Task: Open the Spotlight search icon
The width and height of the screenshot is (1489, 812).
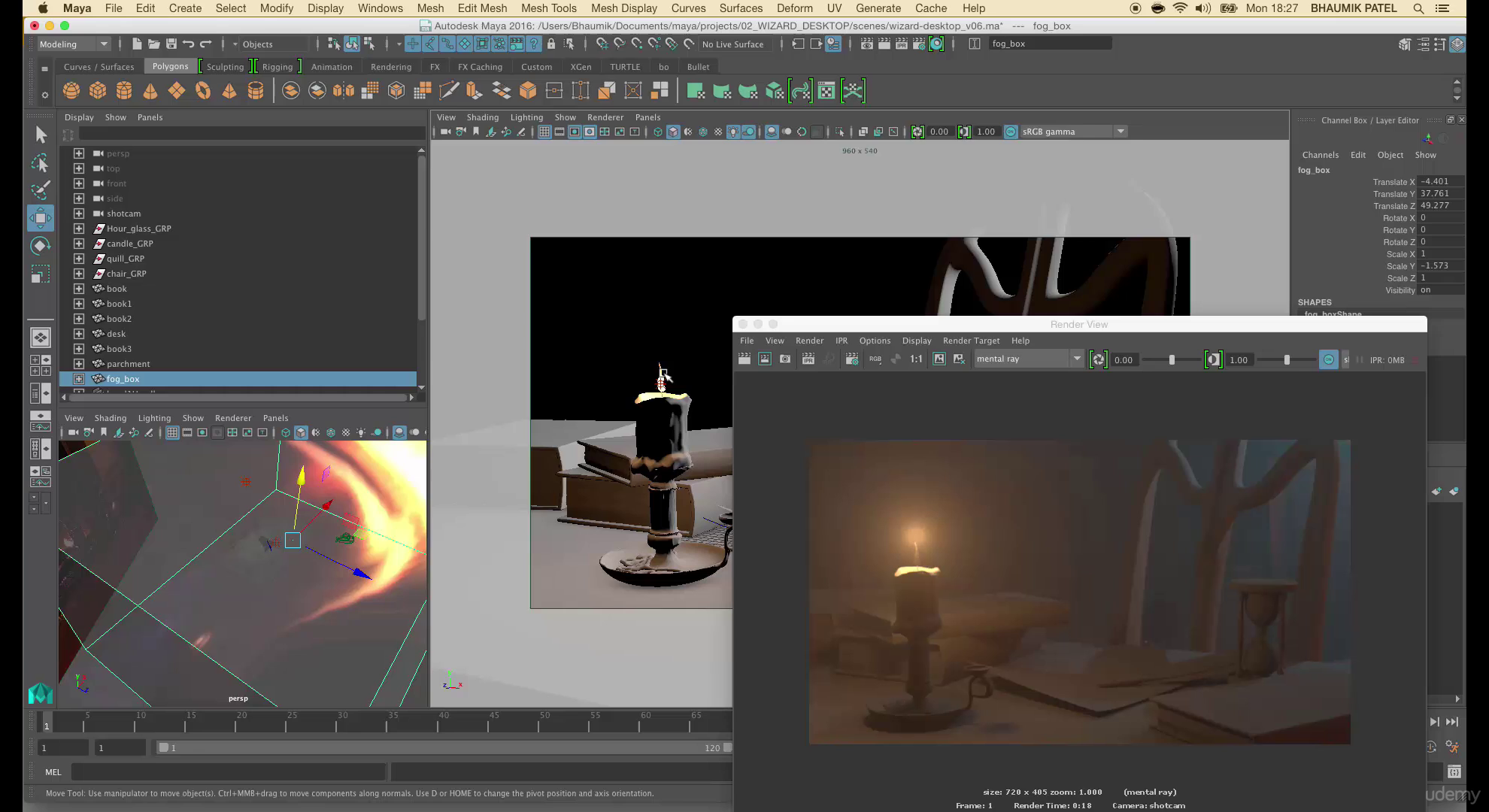Action: tap(1418, 8)
